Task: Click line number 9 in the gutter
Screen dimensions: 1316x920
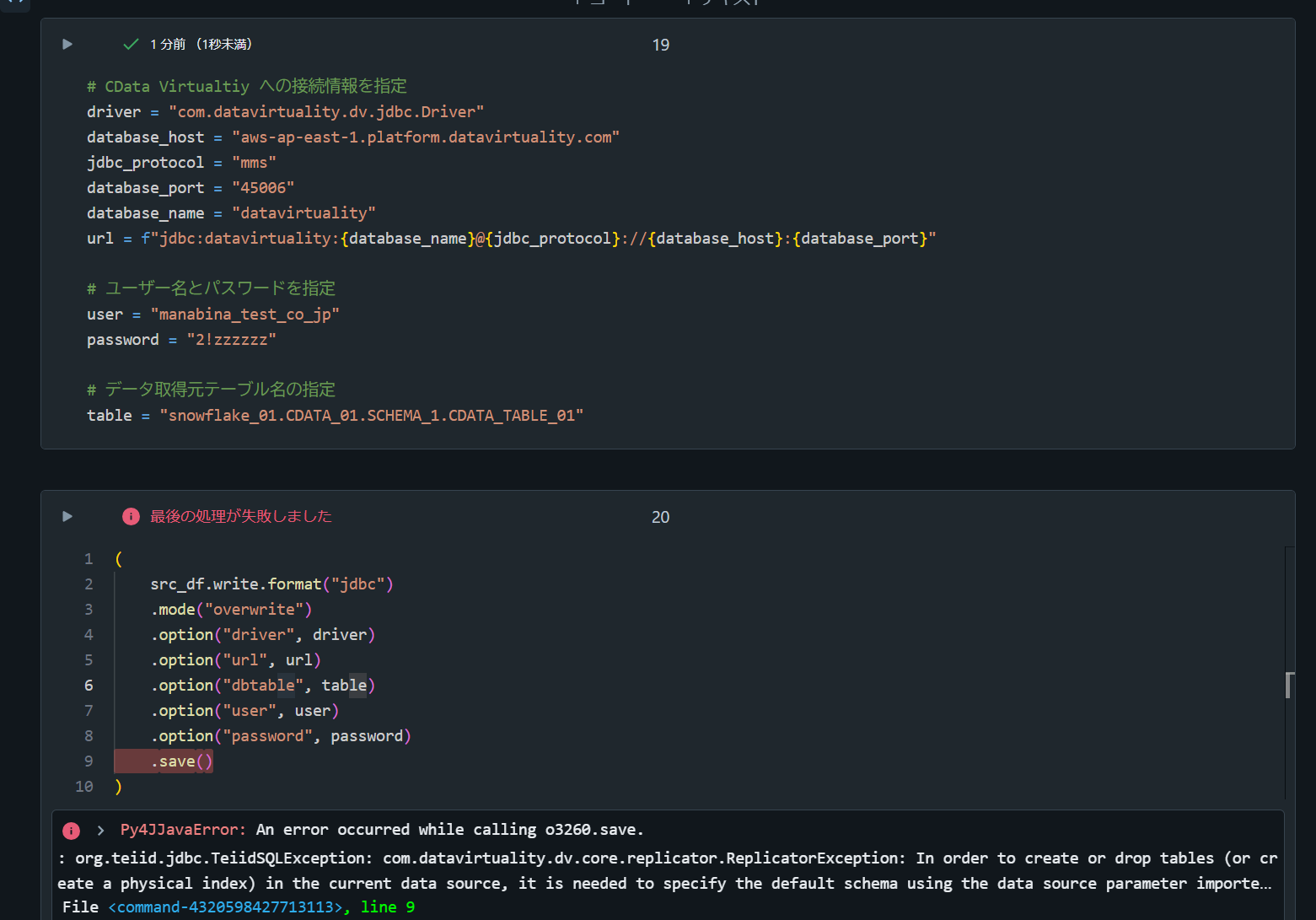Action: point(89,761)
